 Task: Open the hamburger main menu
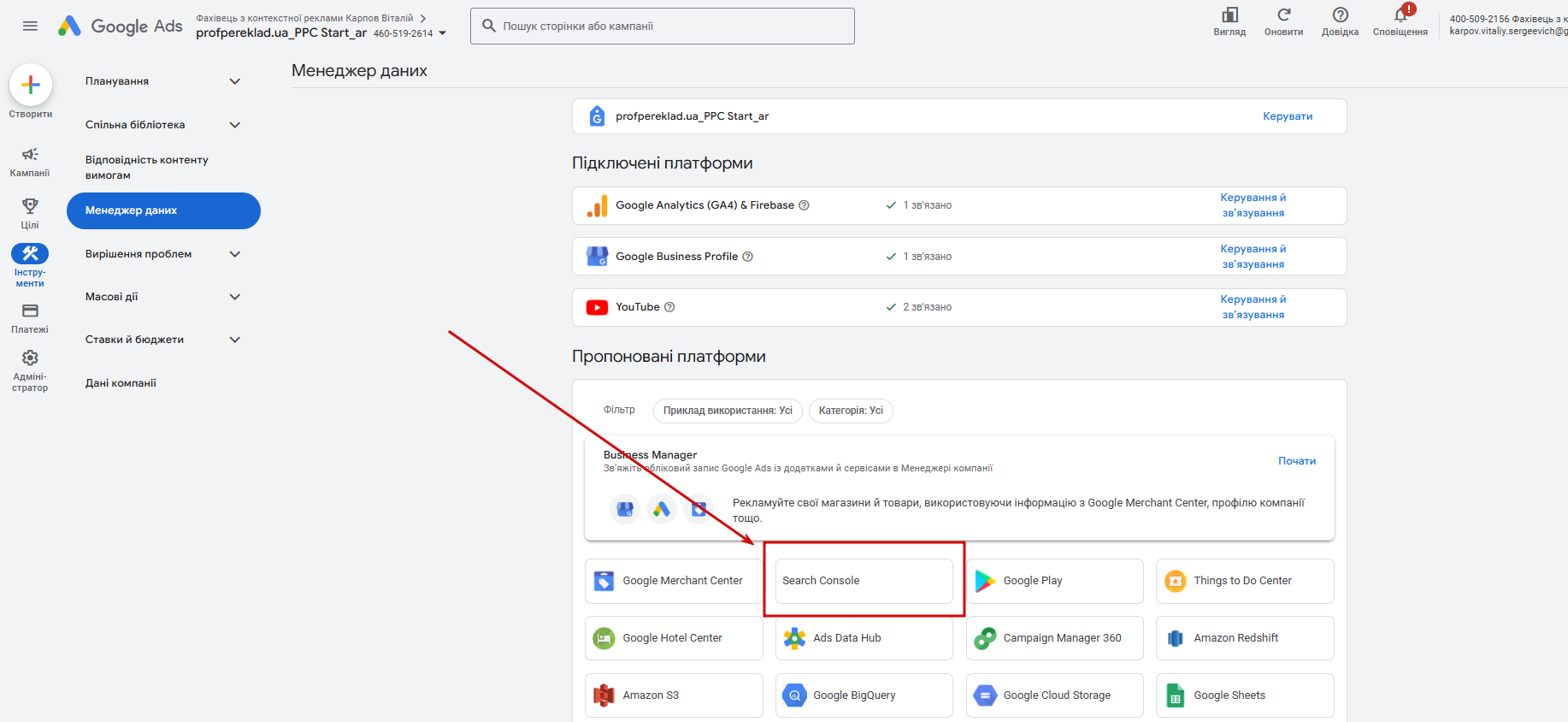(30, 26)
